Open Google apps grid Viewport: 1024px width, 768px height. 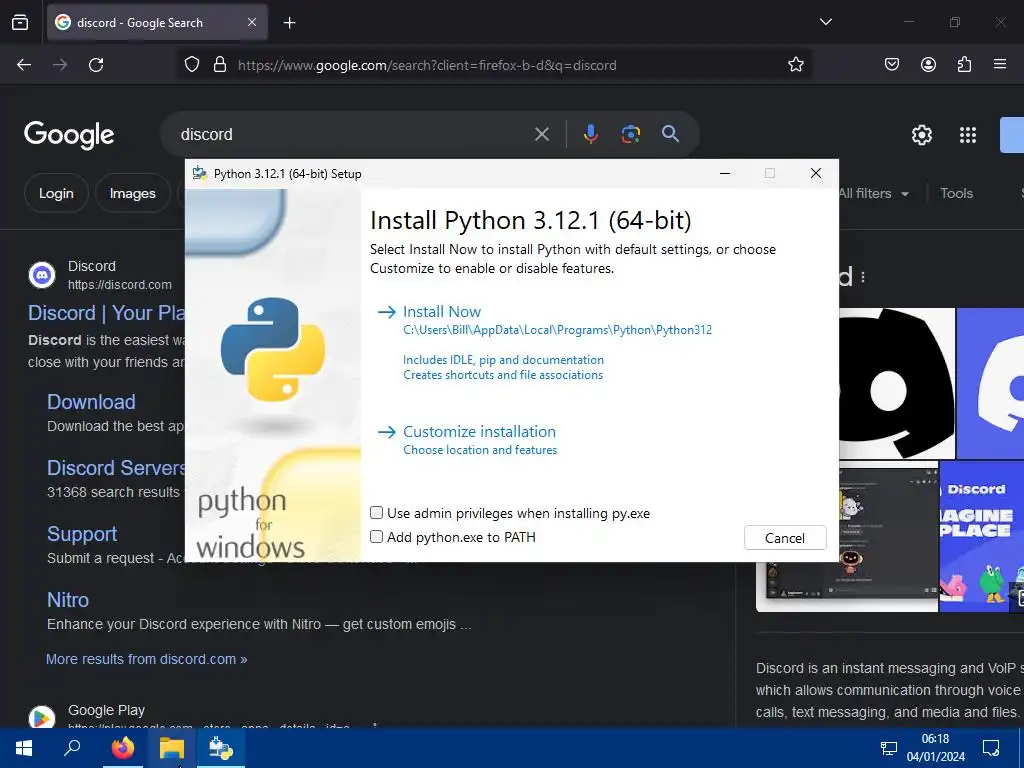tap(968, 135)
